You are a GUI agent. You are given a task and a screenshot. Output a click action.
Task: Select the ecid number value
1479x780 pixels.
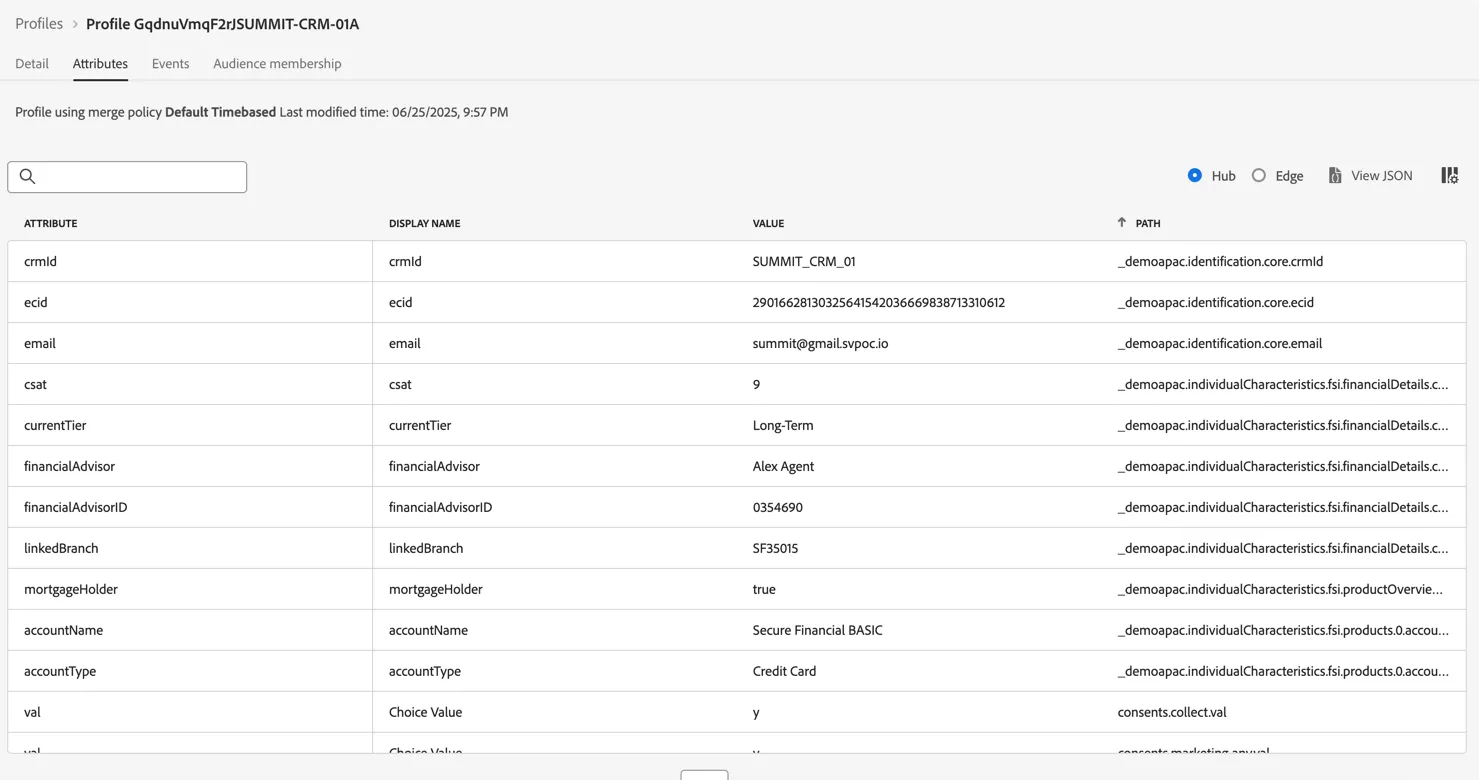pos(878,302)
